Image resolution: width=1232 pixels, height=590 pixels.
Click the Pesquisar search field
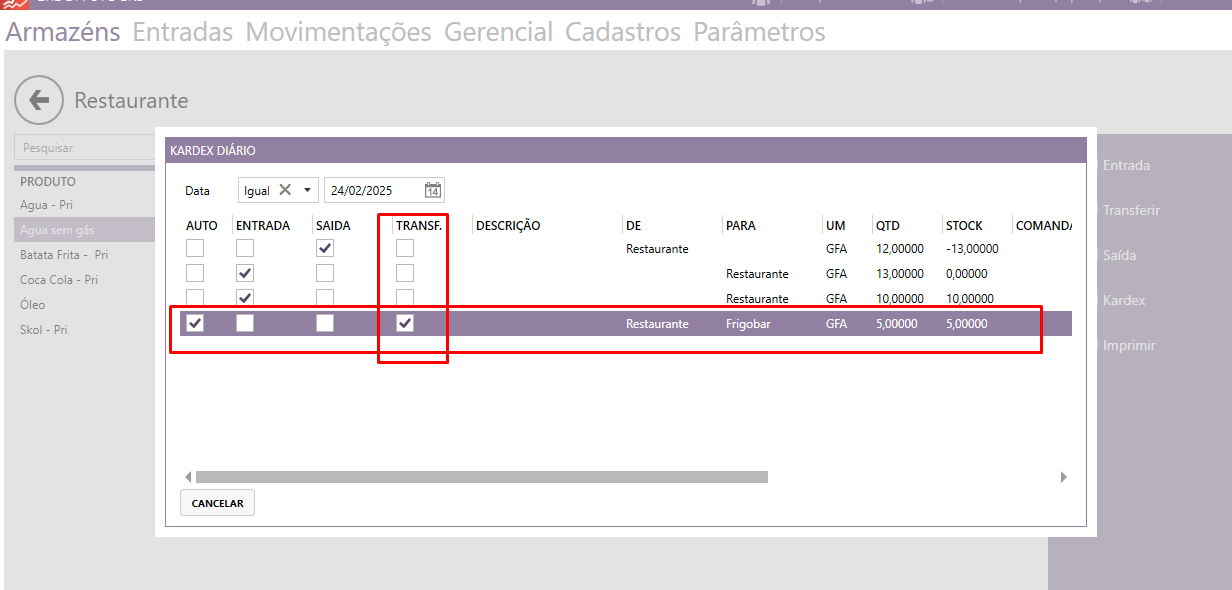[85, 147]
